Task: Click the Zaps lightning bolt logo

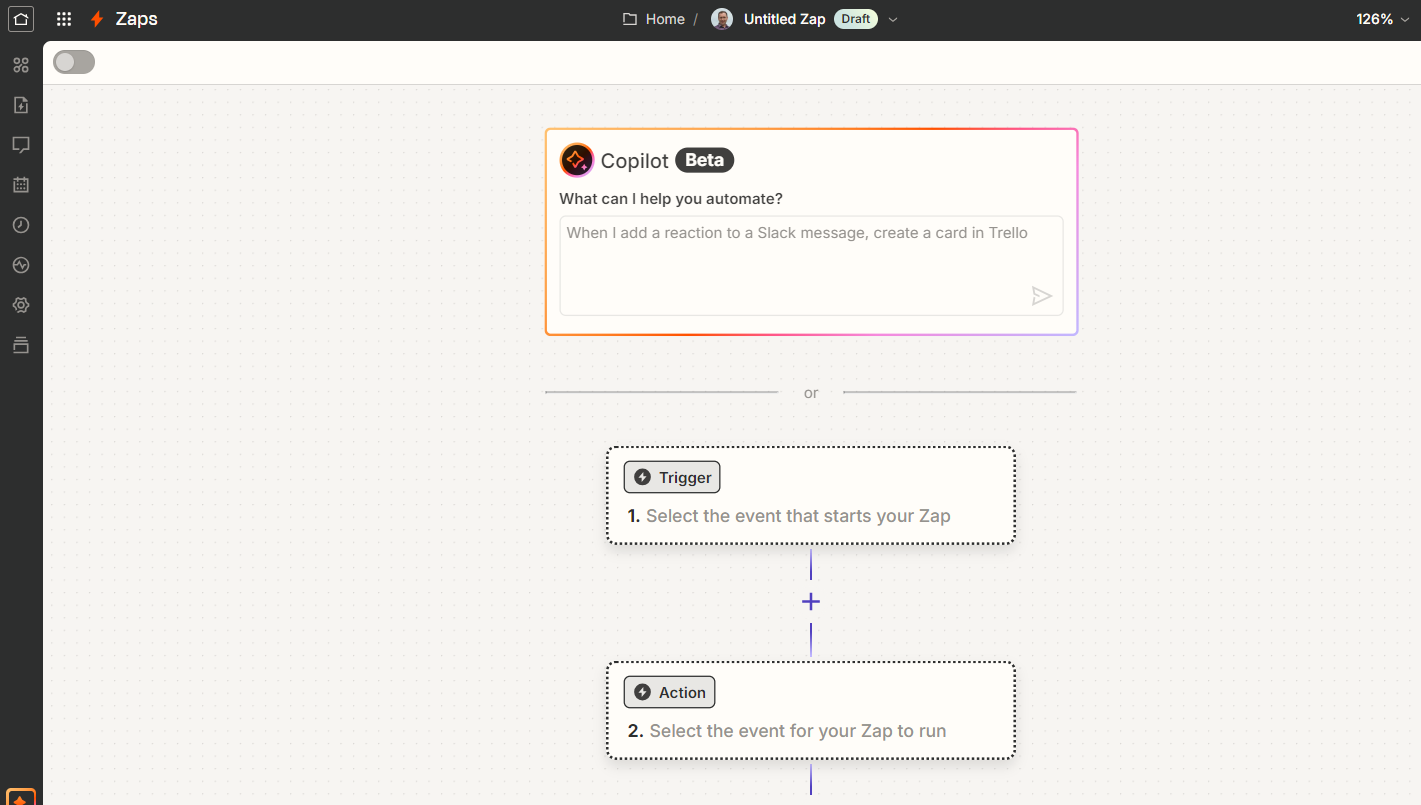Action: coord(97,19)
